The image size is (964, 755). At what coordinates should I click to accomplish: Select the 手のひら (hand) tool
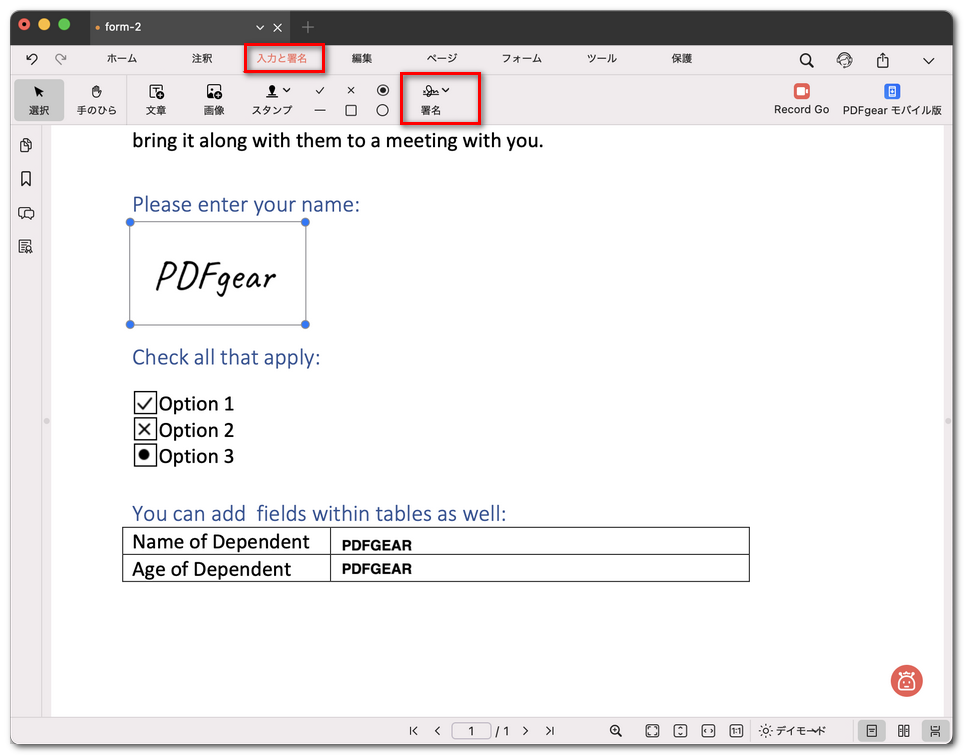[x=96, y=99]
